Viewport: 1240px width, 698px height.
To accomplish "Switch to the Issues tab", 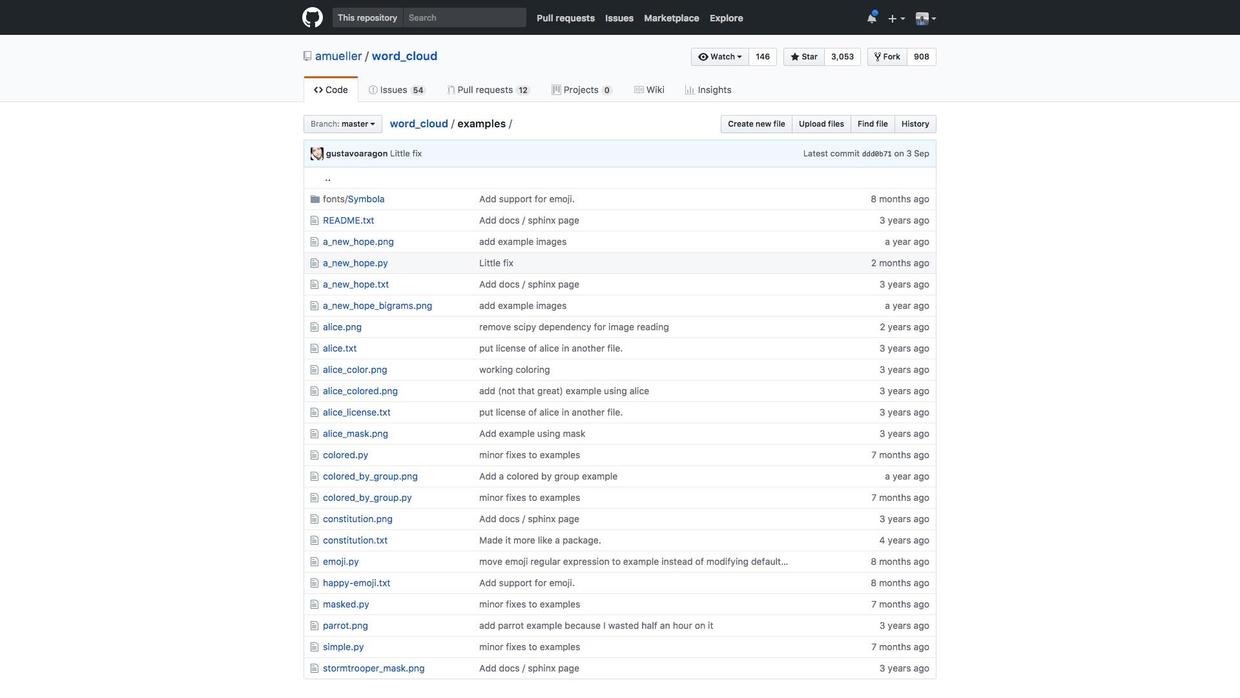I will (396, 90).
